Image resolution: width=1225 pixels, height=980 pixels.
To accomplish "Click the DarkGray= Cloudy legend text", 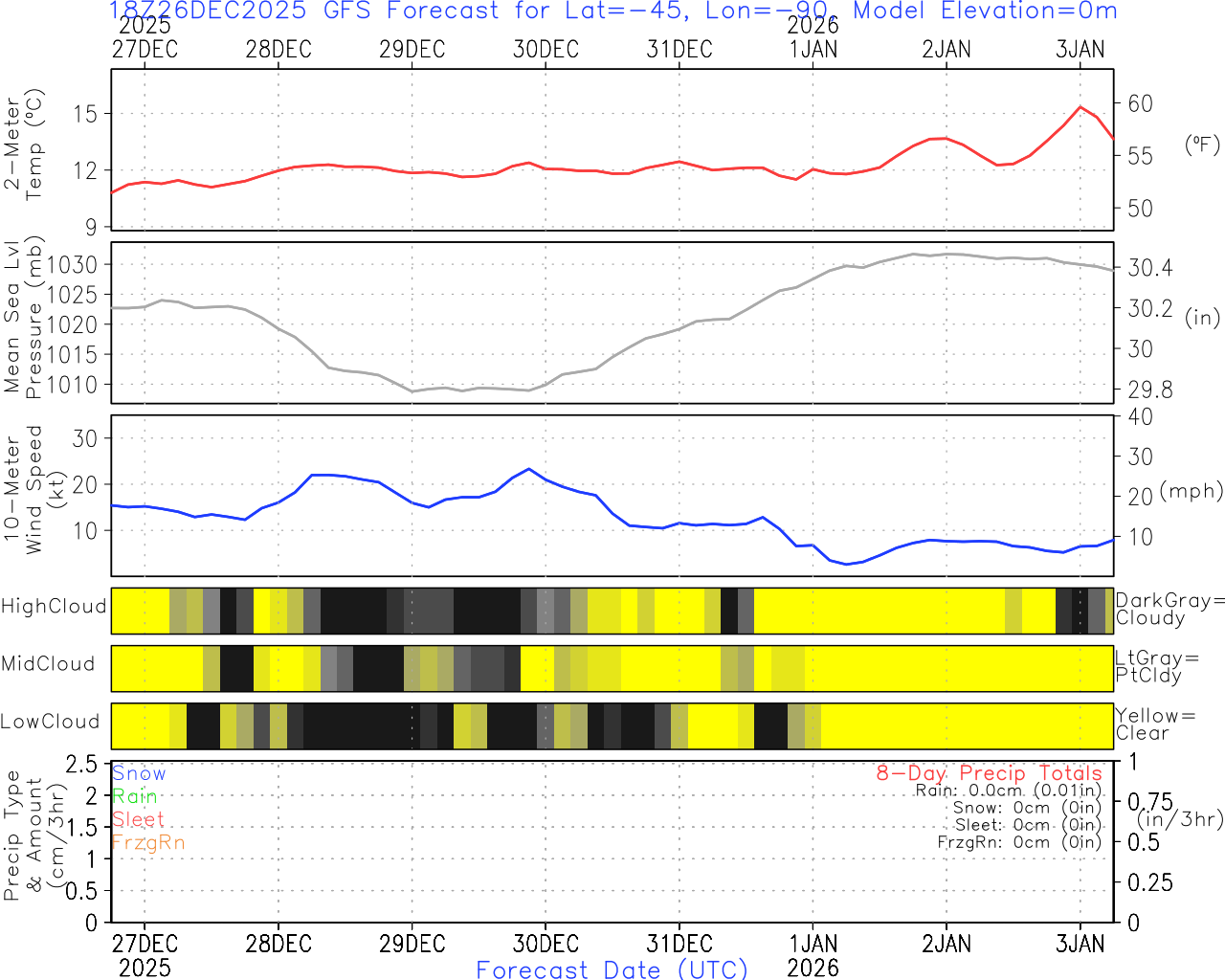I will [x=1170, y=610].
